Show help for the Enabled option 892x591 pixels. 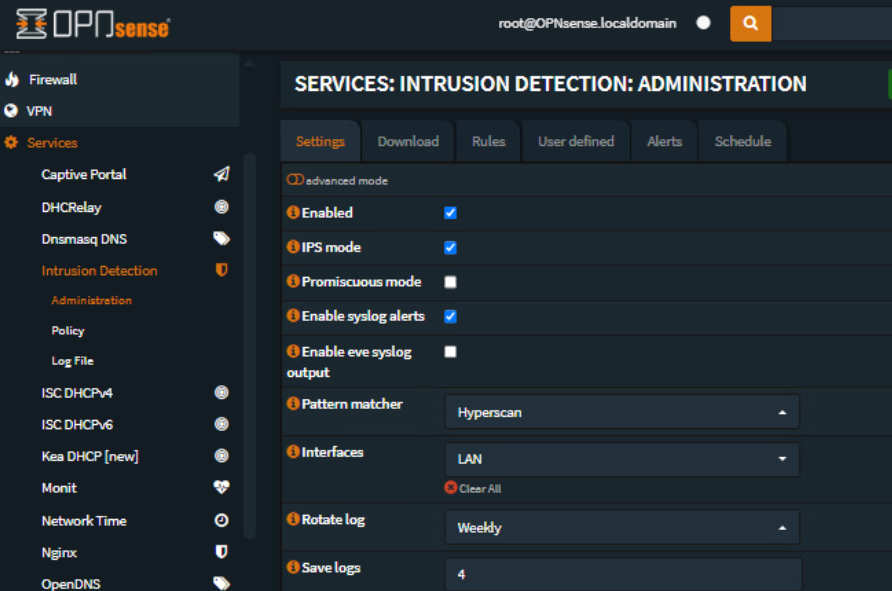pyautogui.click(x=293, y=212)
